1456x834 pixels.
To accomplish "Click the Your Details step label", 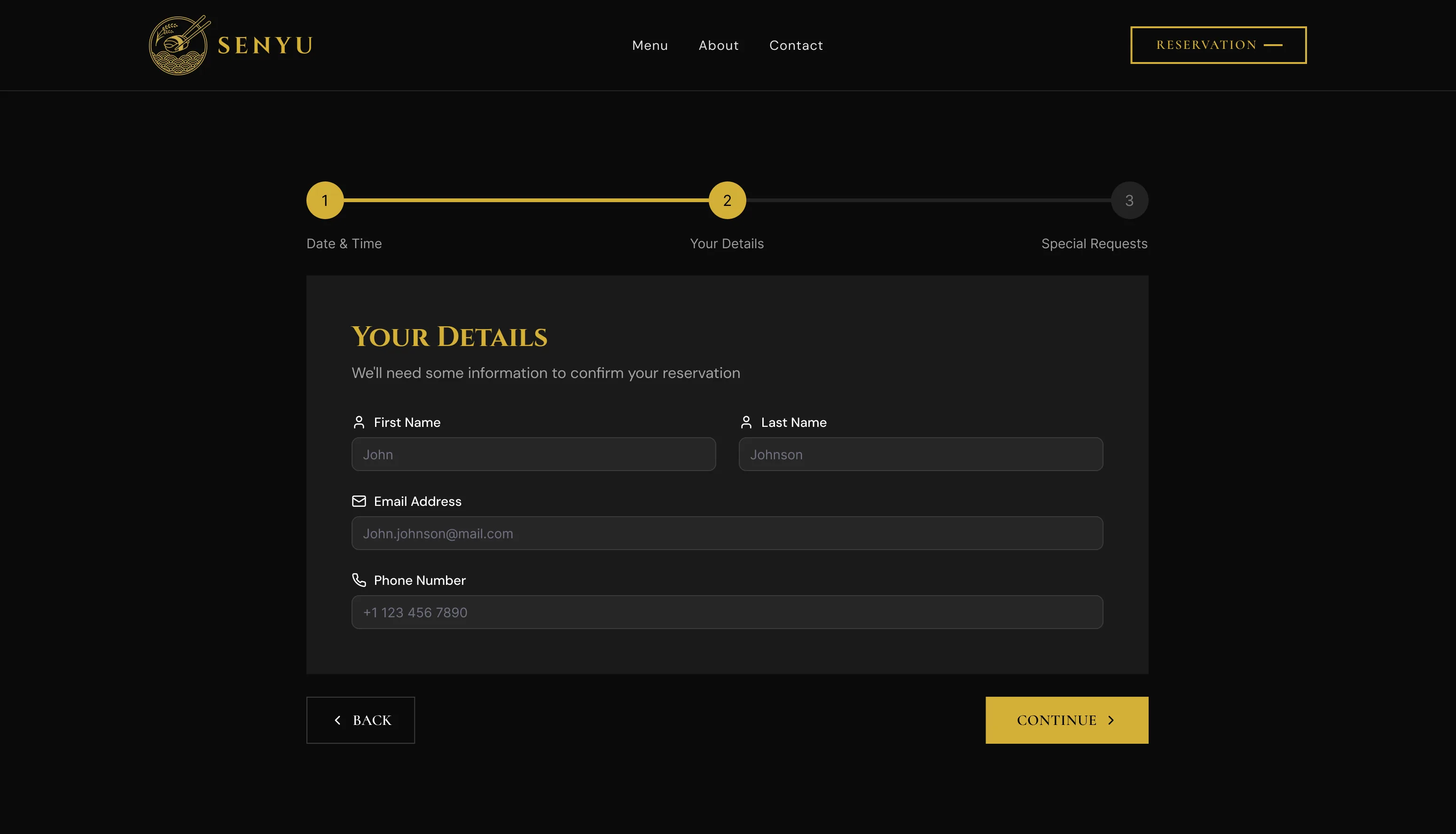I will 727,244.
